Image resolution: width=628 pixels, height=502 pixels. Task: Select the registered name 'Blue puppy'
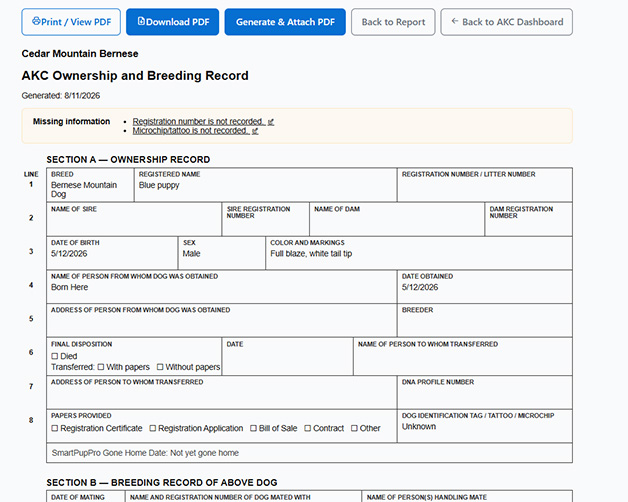(159, 185)
